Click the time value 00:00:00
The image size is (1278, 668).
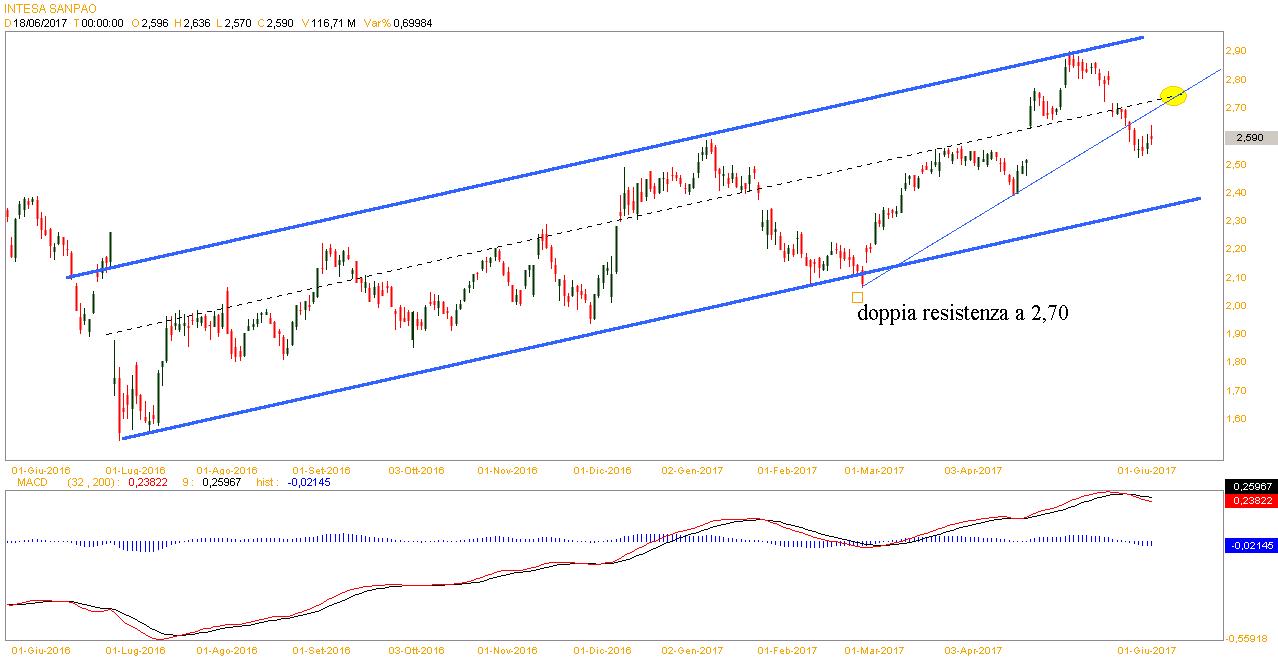pos(102,22)
